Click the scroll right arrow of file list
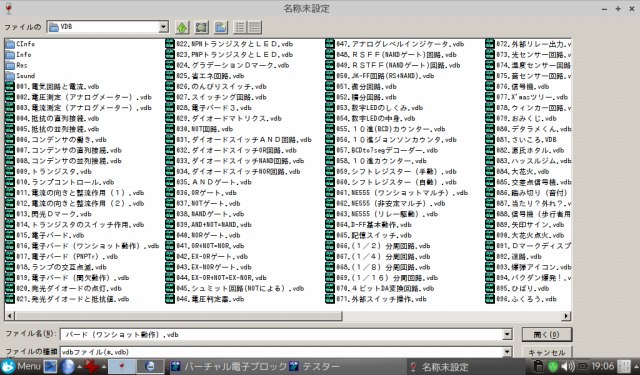Viewport: 640px width, 375px height. 566,316
